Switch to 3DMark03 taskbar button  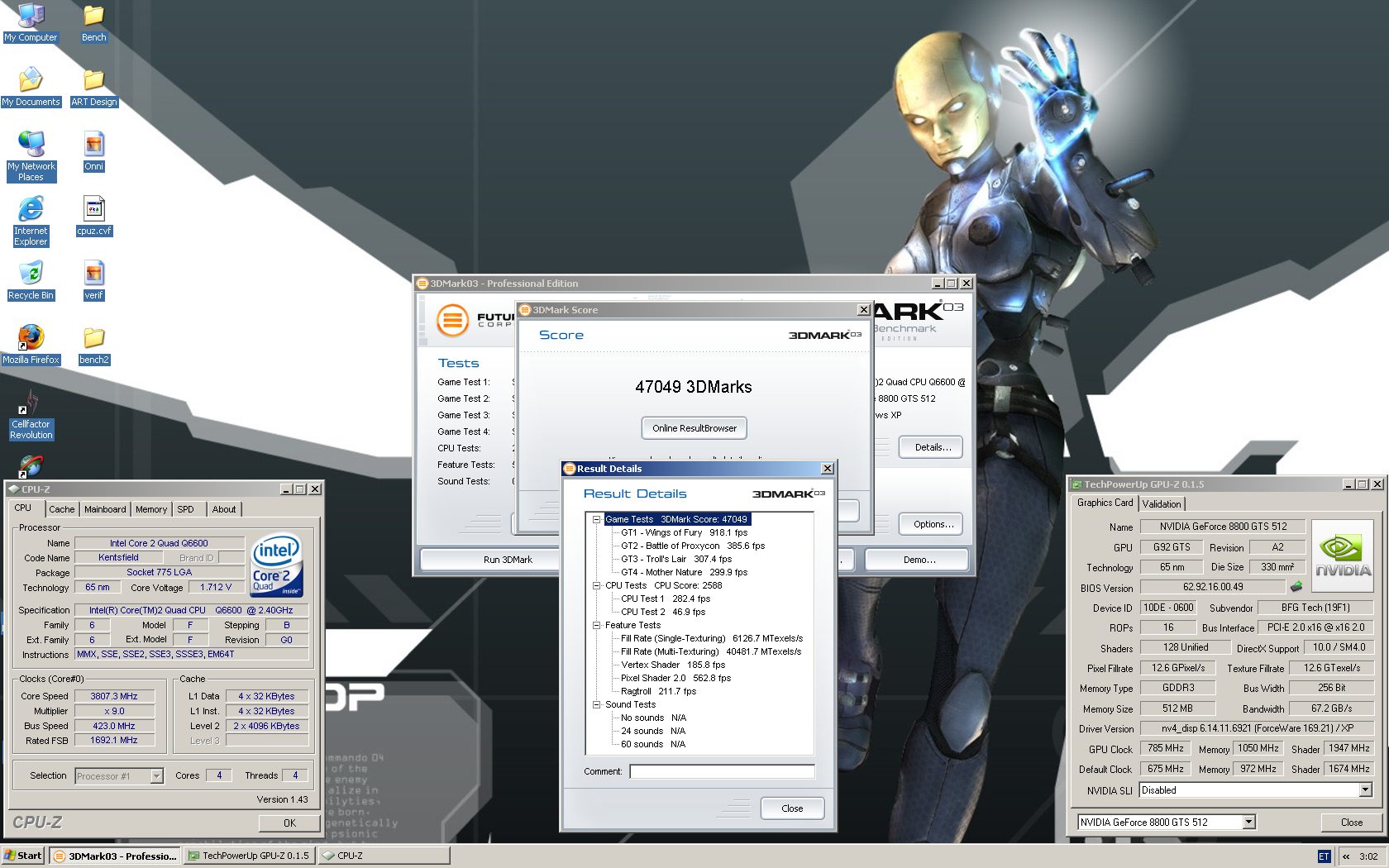pos(115,856)
